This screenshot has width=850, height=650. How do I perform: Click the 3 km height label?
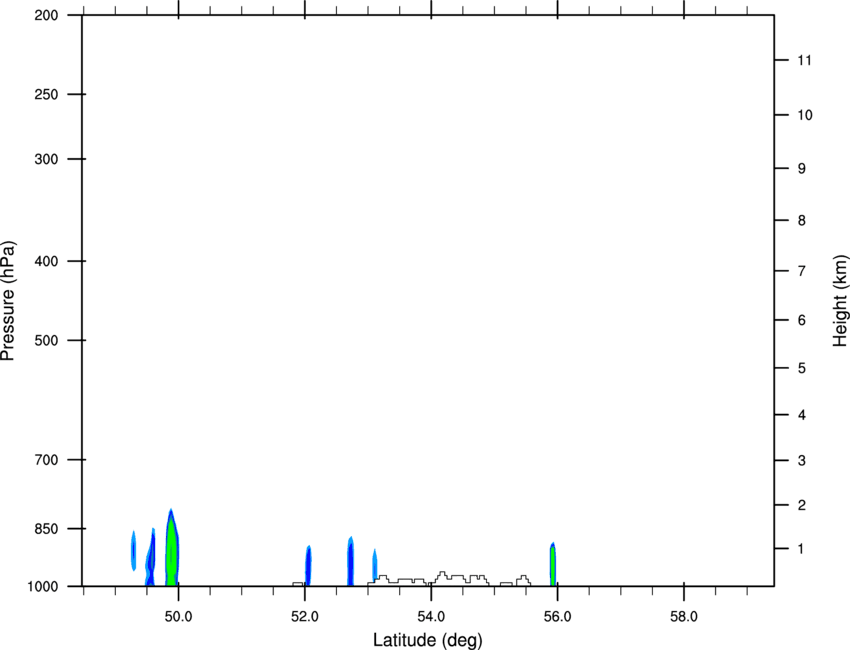tap(802, 461)
